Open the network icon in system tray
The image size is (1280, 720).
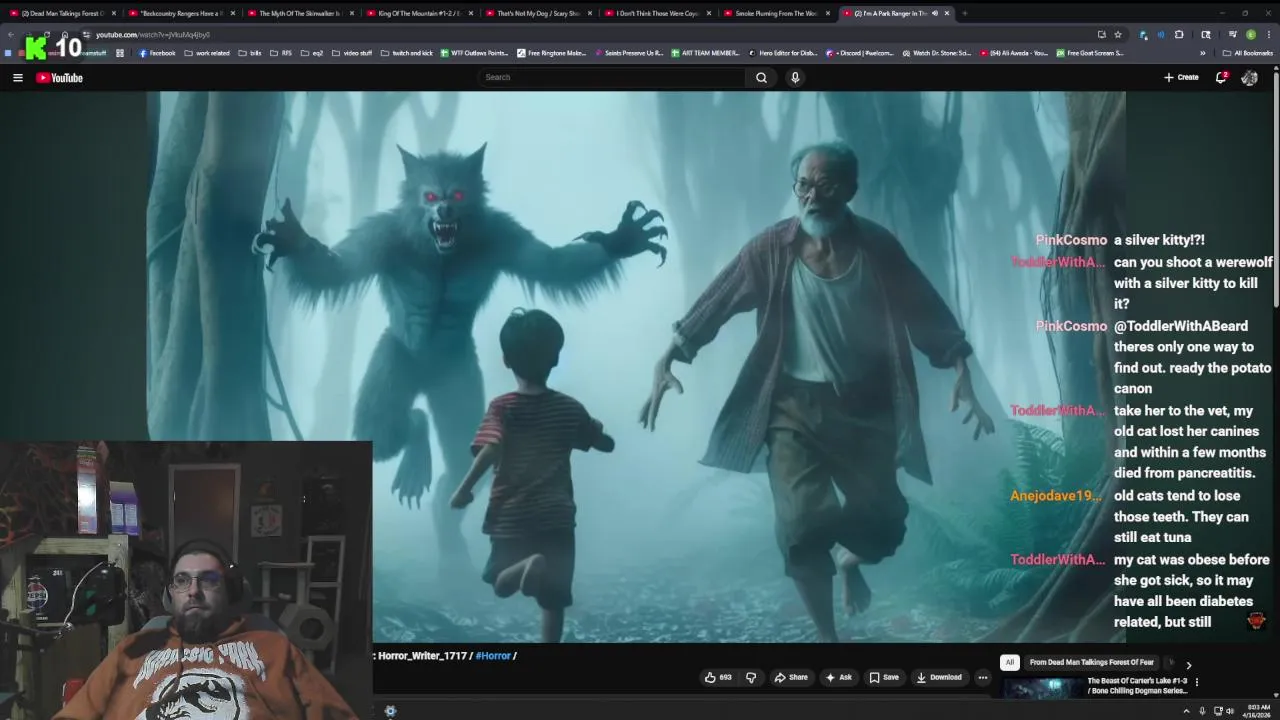tap(1218, 711)
